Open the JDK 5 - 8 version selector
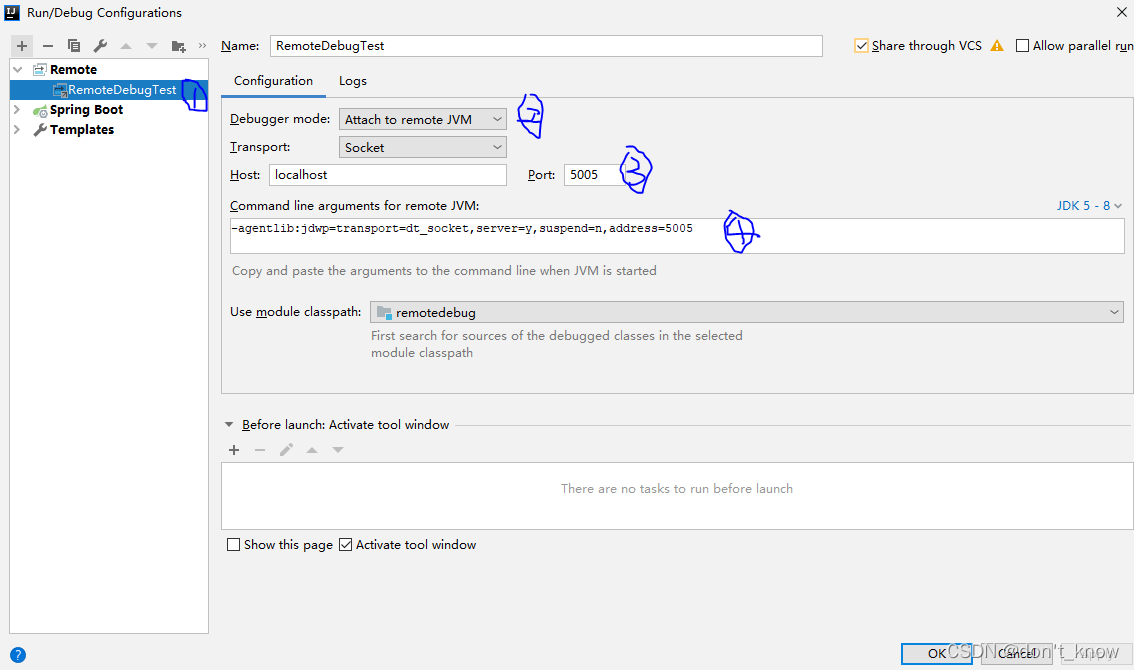 1089,206
